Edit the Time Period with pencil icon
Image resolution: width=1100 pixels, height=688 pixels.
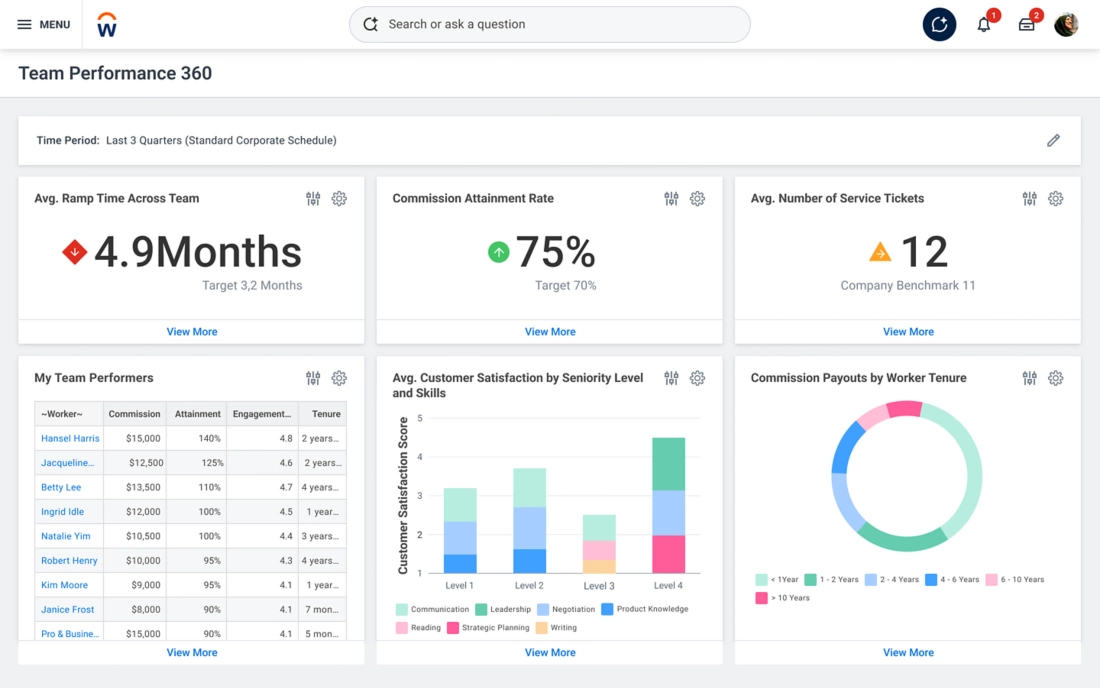(x=1053, y=140)
